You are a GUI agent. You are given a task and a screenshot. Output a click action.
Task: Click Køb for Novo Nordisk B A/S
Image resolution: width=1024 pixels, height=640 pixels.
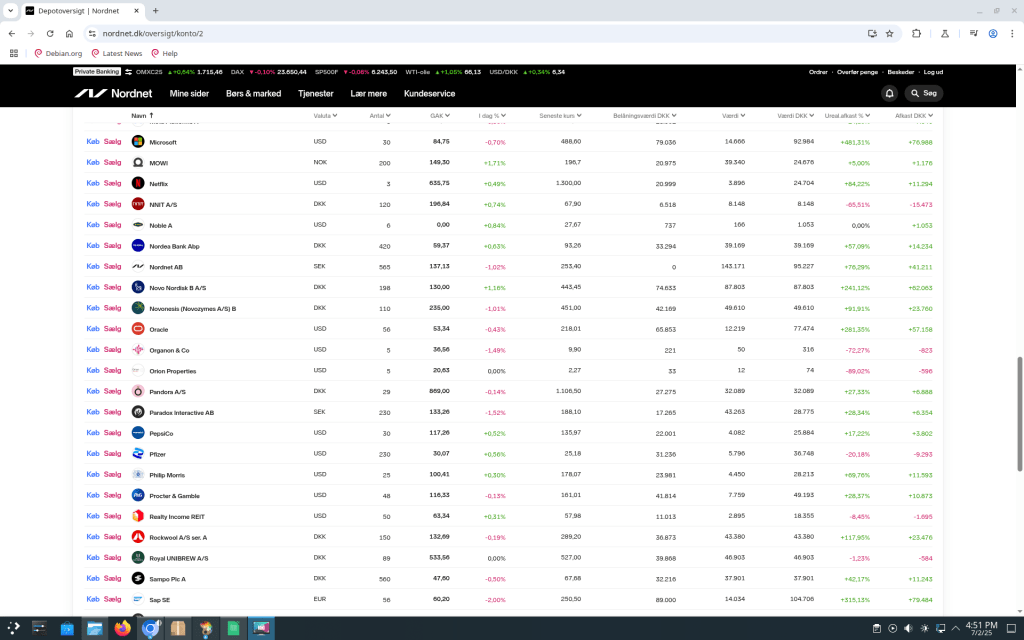click(x=93, y=287)
